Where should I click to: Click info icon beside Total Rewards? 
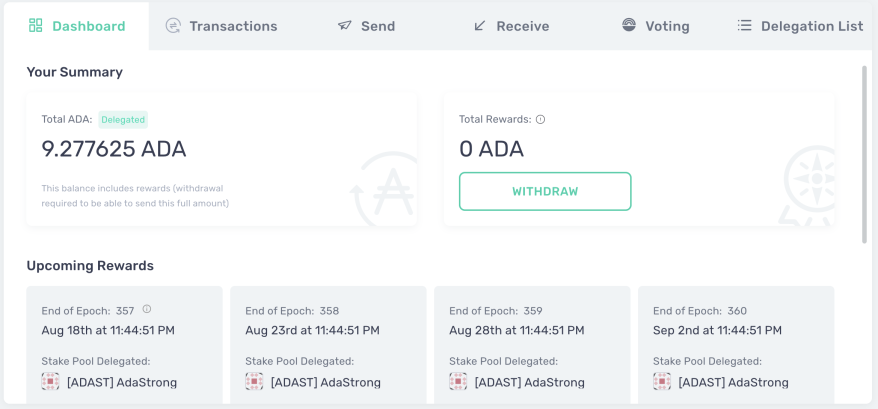[540, 119]
